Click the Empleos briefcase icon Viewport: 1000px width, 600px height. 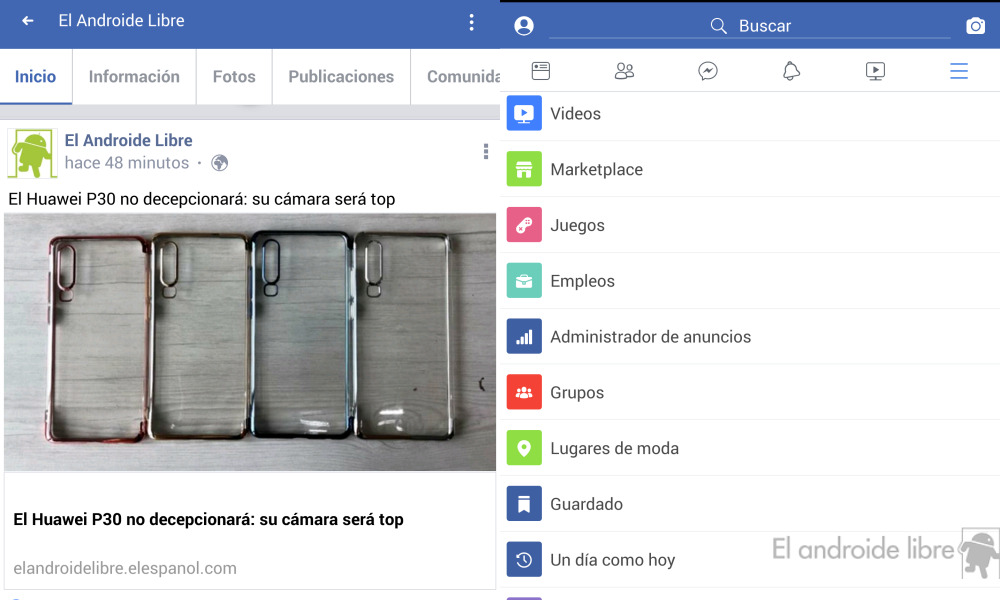(x=524, y=281)
